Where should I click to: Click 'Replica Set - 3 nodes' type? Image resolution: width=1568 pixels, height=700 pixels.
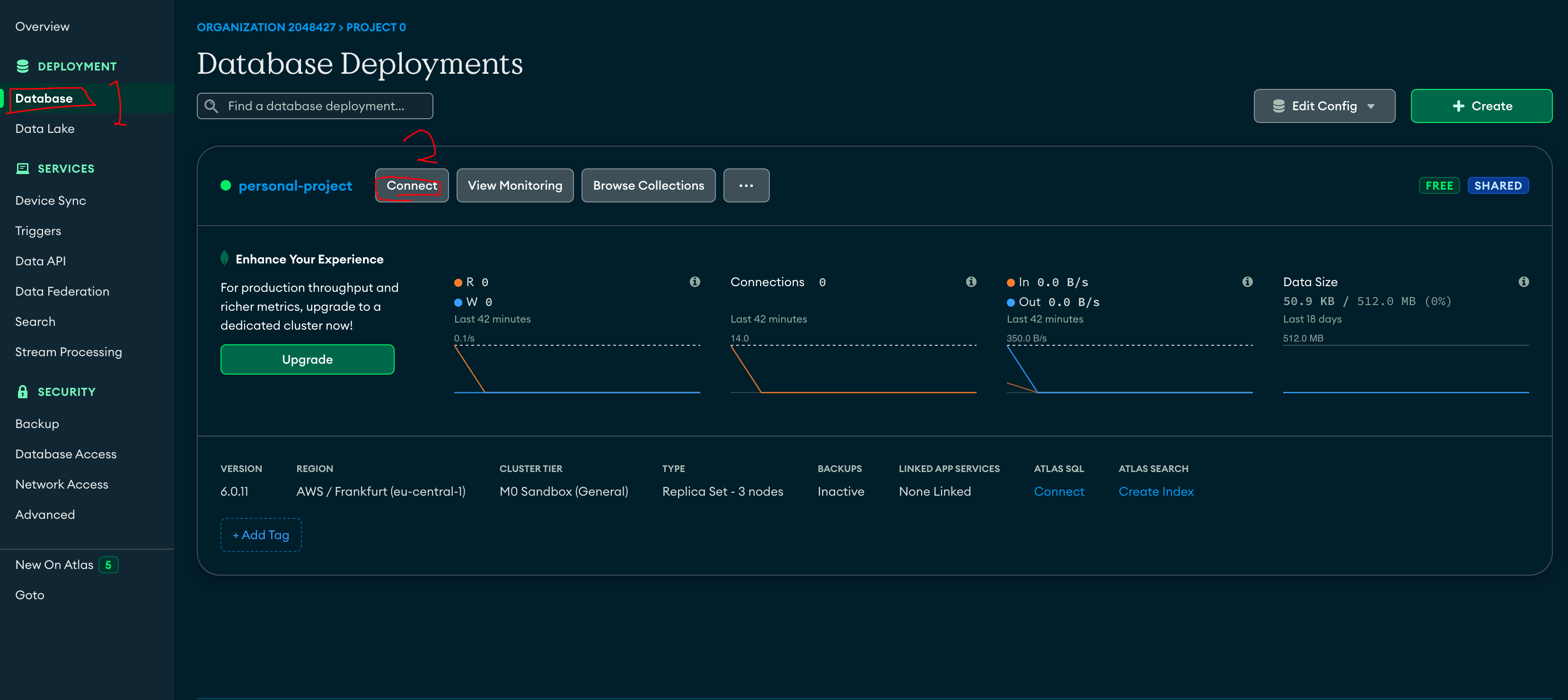(x=722, y=492)
